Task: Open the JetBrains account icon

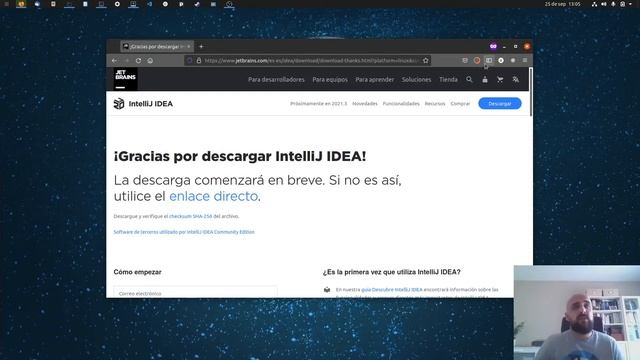Action: (x=485, y=80)
